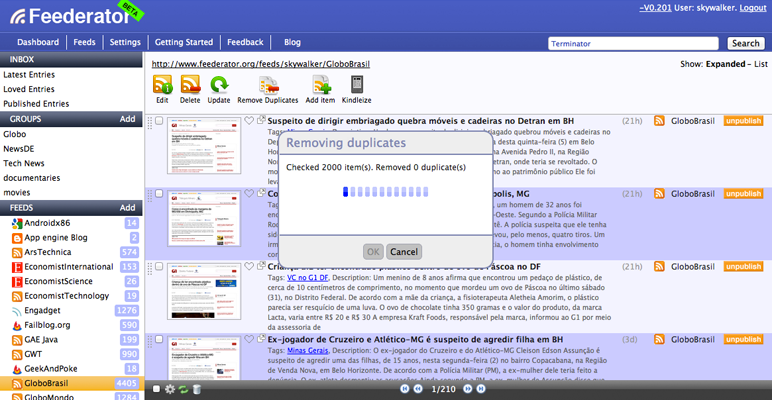Open the Ex-jogador de Cruzeiro entry externally
Image resolution: width=772 pixels, height=400 pixels.
coord(261,339)
